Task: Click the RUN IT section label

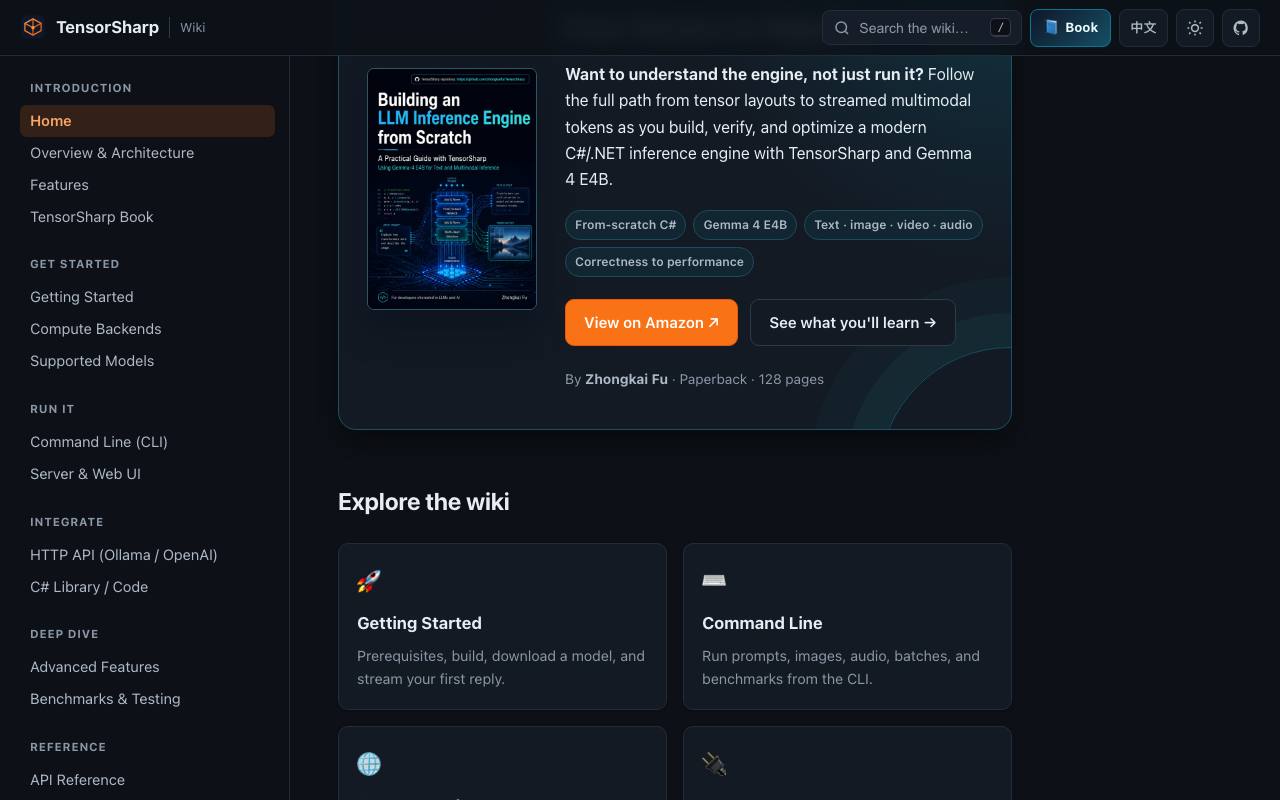Action: tap(52, 409)
